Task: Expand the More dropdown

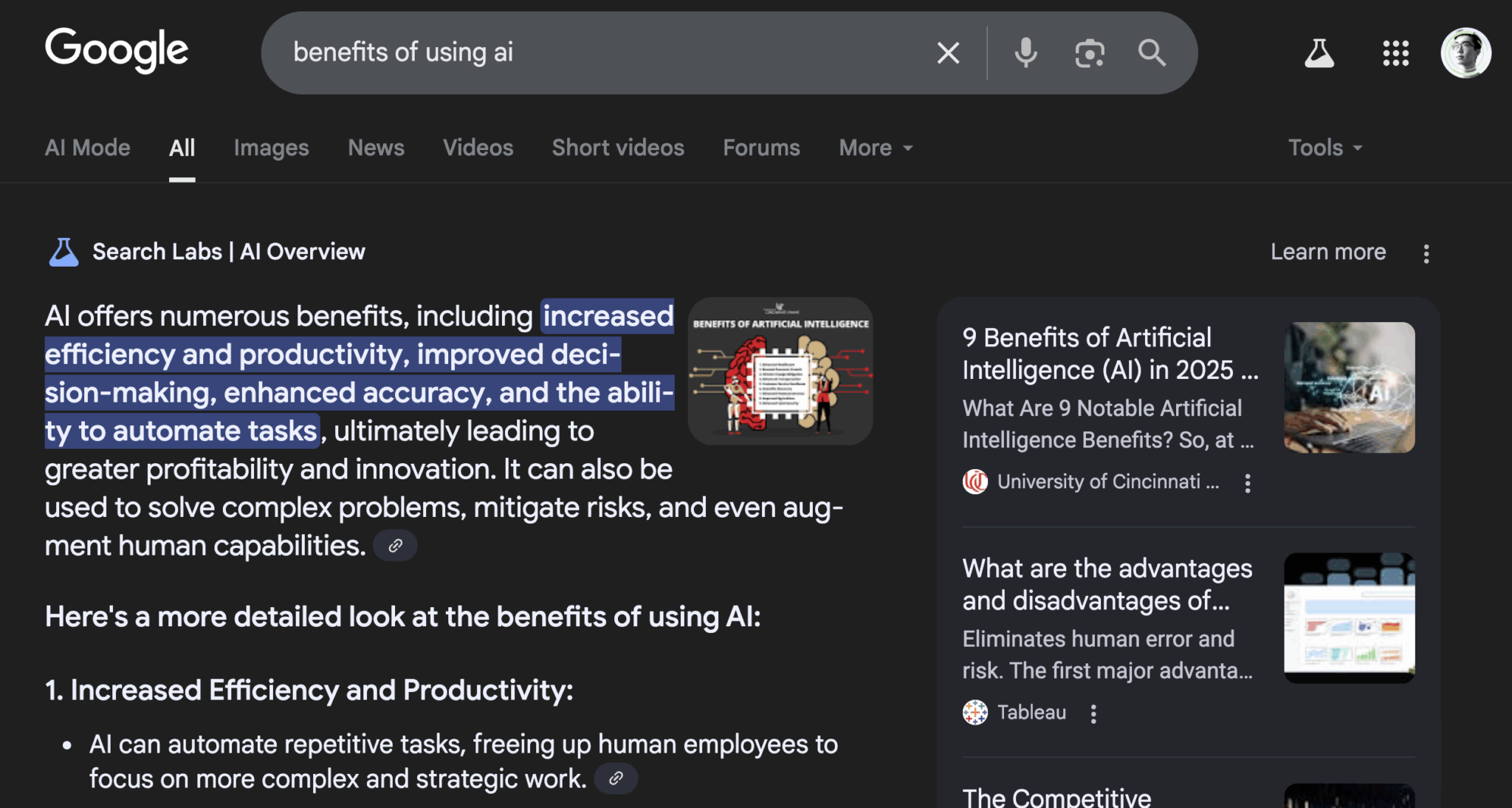Action: (876, 148)
